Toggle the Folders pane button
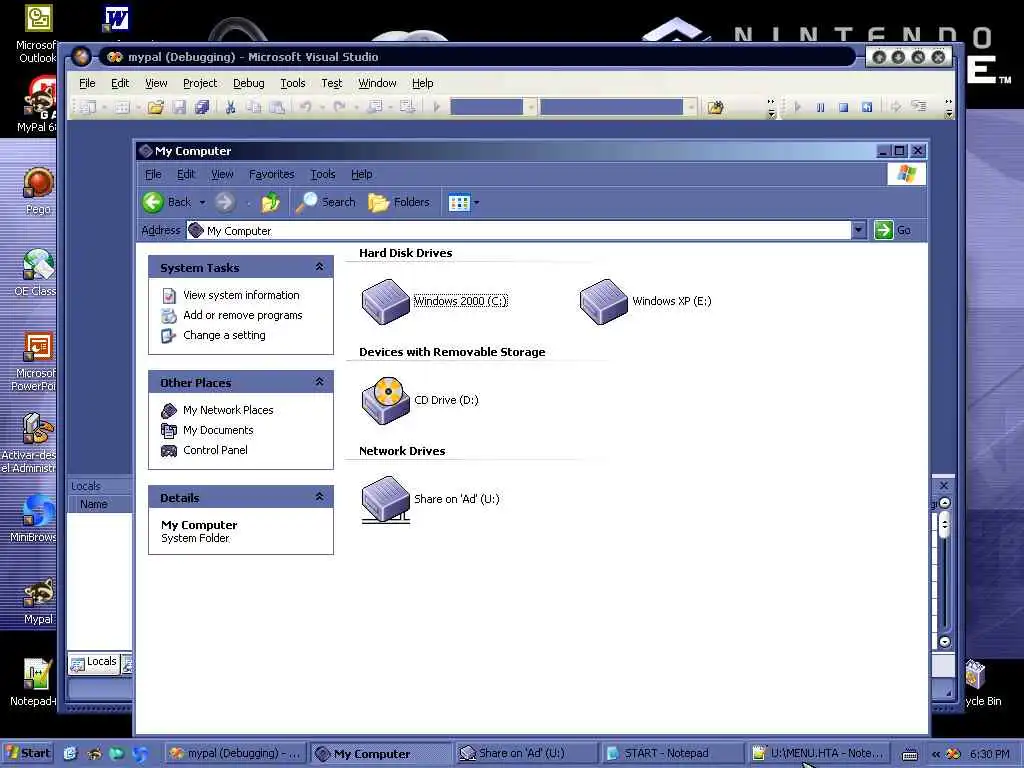1024x768 pixels. pos(399,202)
